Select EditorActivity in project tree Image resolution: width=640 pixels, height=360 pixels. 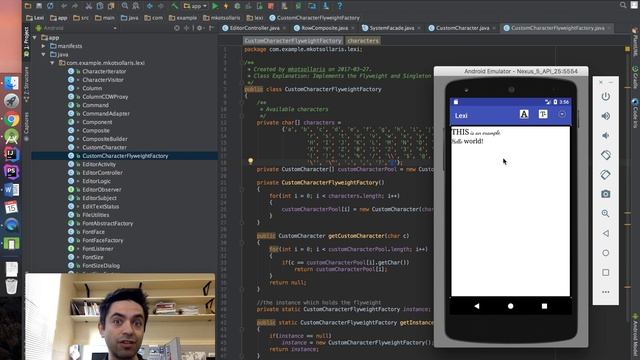99,164
